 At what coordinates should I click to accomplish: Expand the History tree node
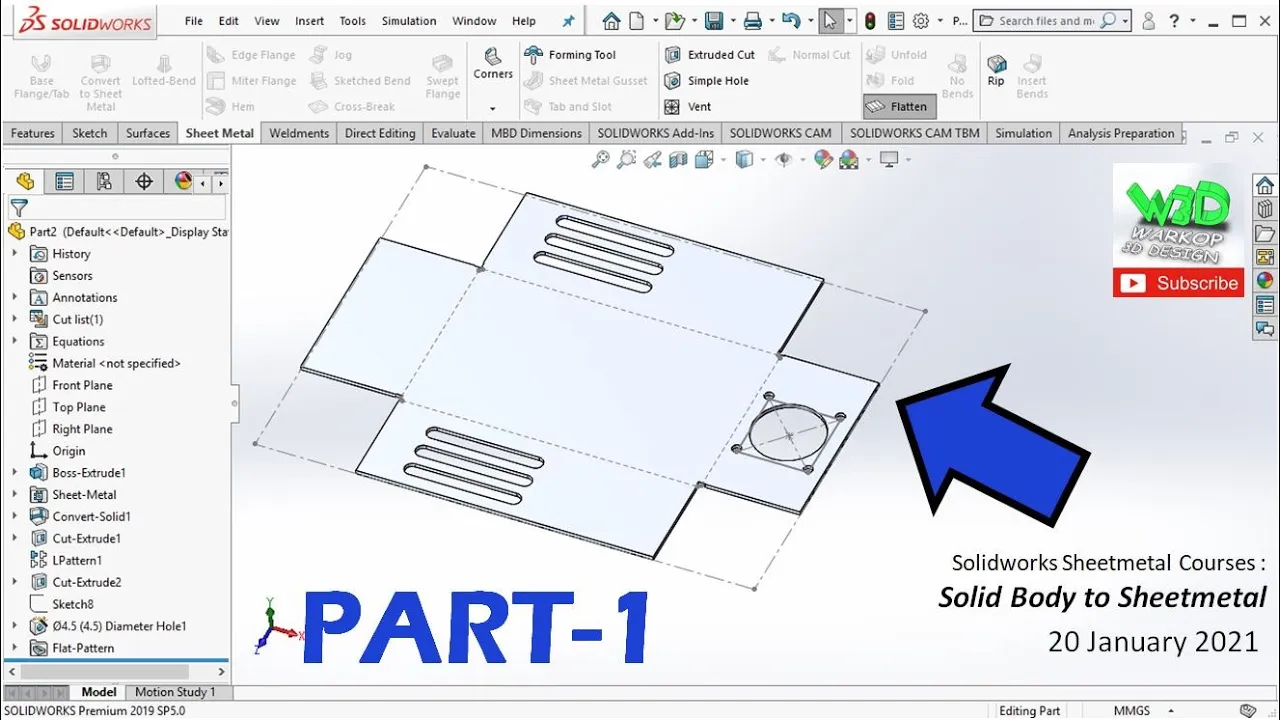pyautogui.click(x=15, y=254)
